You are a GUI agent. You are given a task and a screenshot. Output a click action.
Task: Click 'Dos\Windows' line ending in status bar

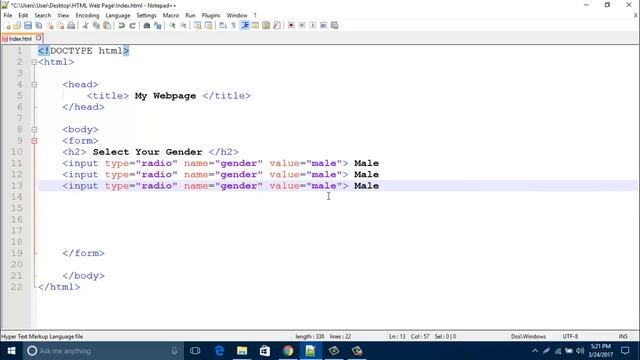(x=528, y=337)
